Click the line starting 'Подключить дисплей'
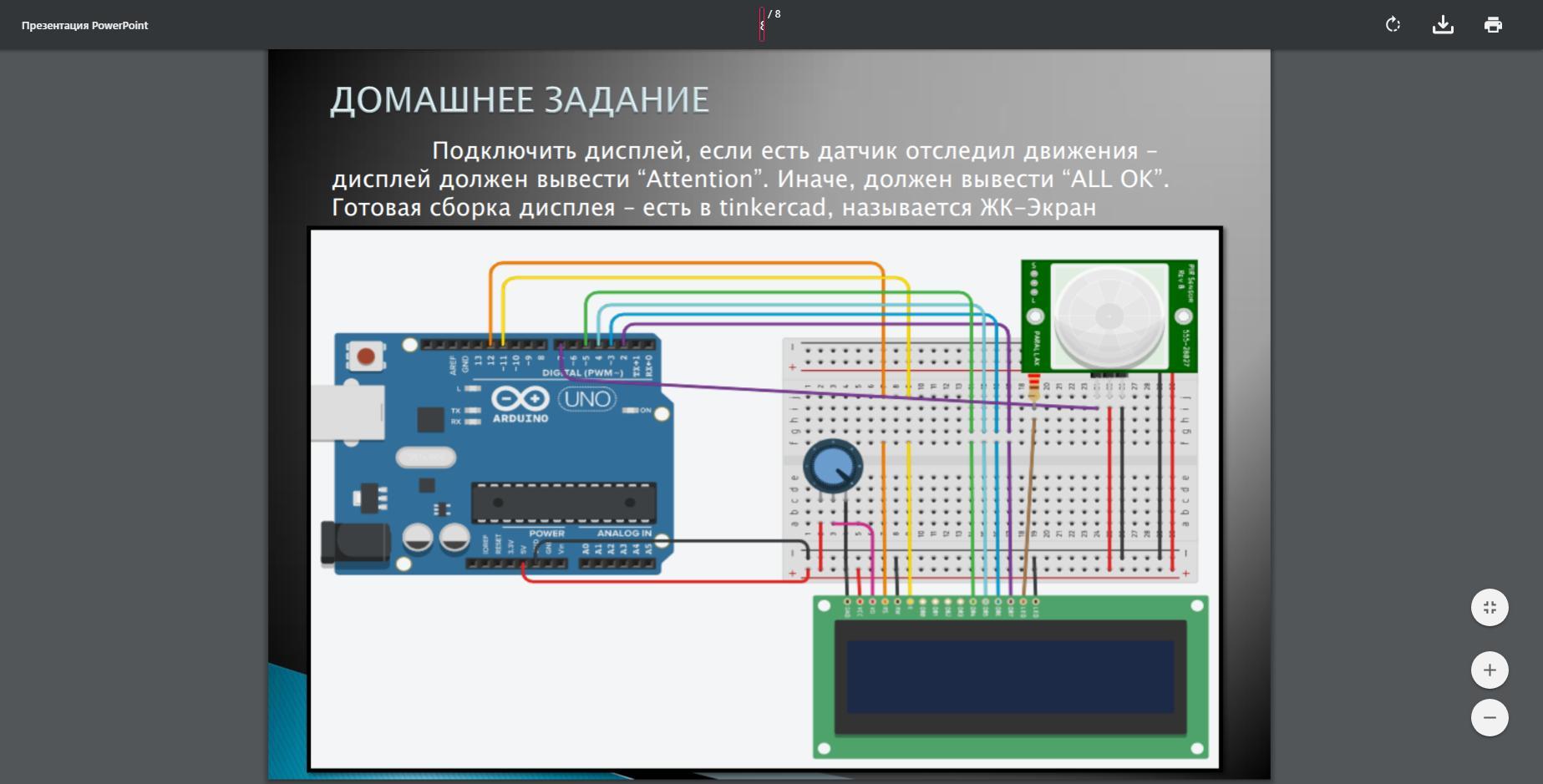This screenshot has height=784, width=1543. 794,151
